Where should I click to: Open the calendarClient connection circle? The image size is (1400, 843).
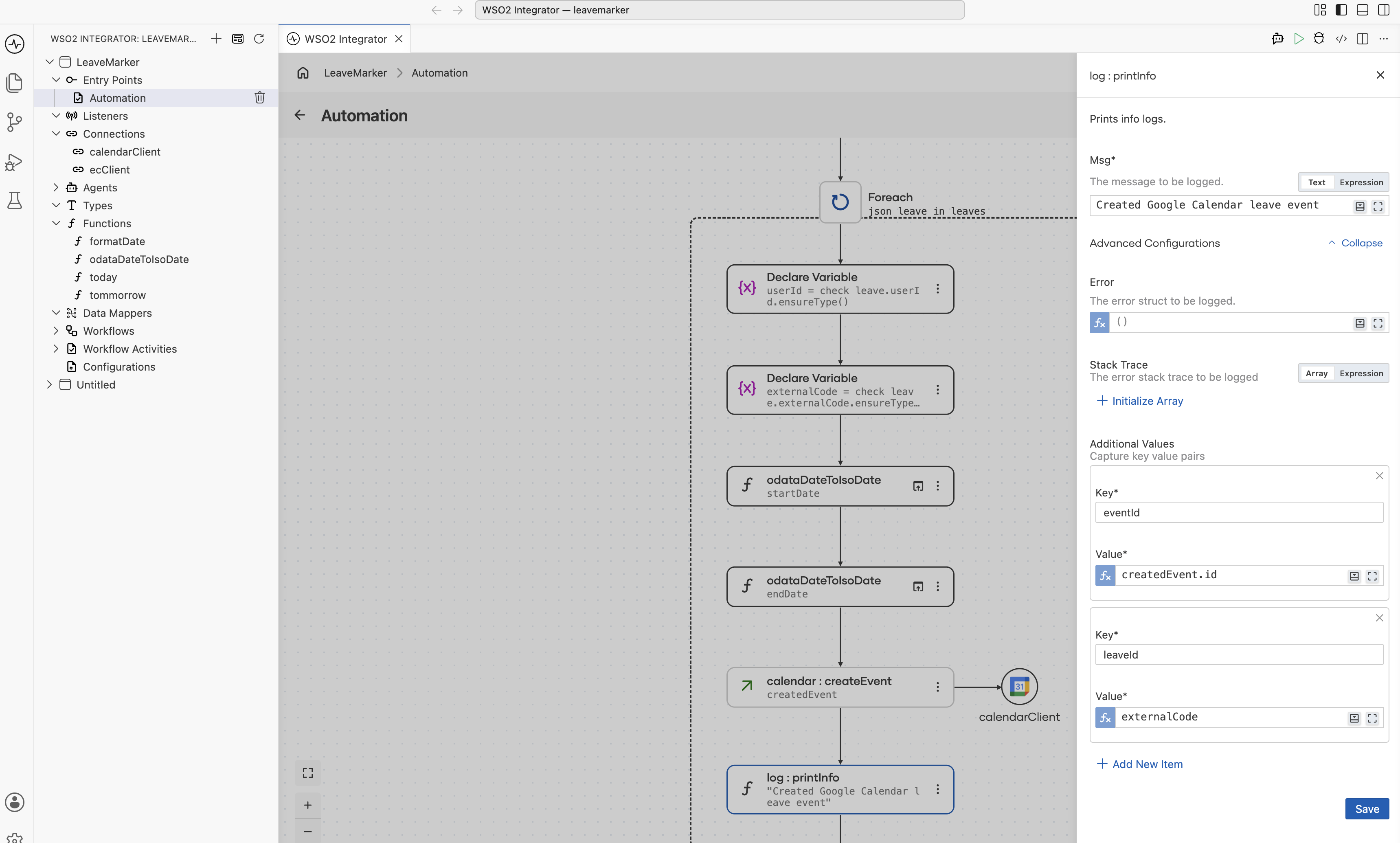click(1020, 687)
